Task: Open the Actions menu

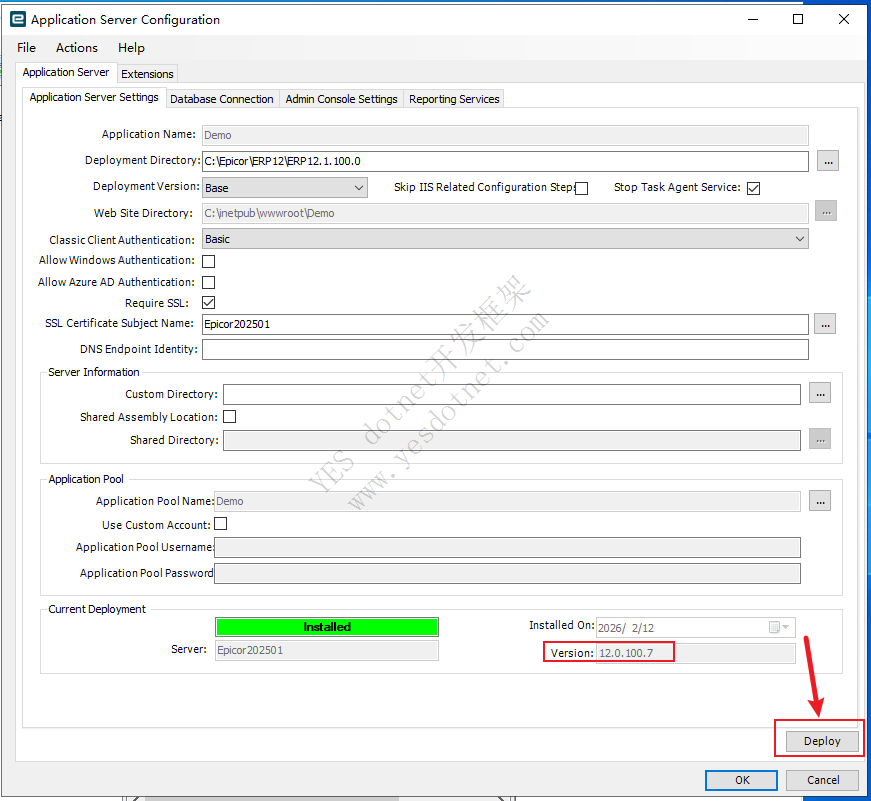Action: click(77, 47)
